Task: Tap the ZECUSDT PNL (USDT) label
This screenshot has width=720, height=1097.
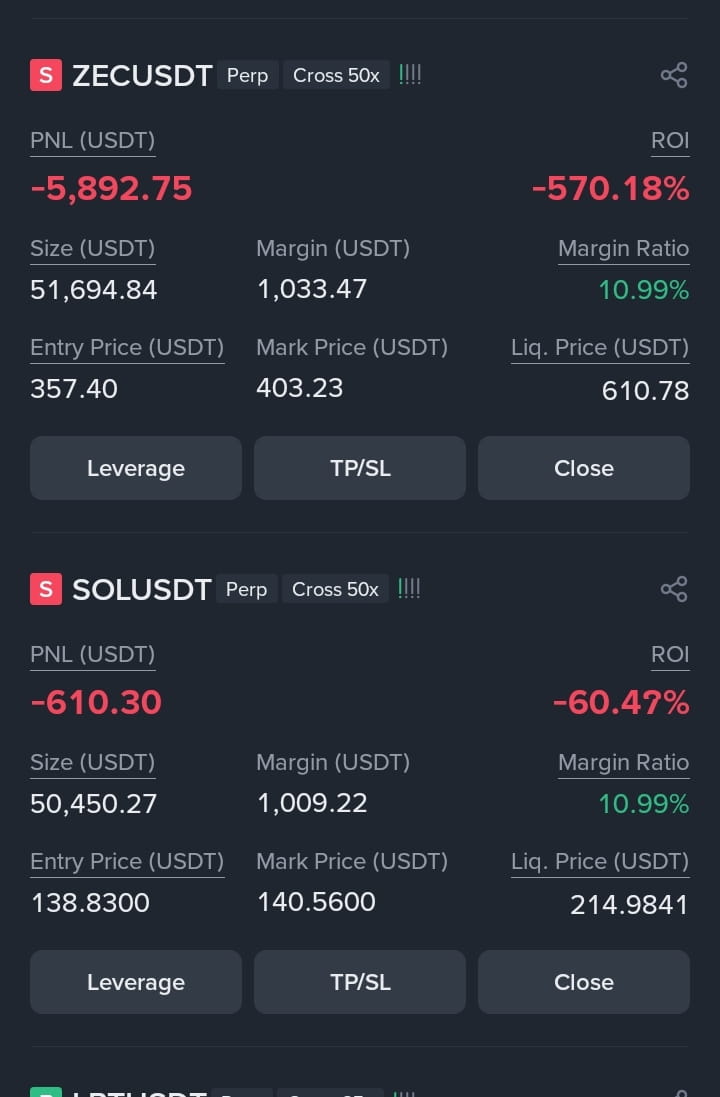Action: (x=92, y=141)
